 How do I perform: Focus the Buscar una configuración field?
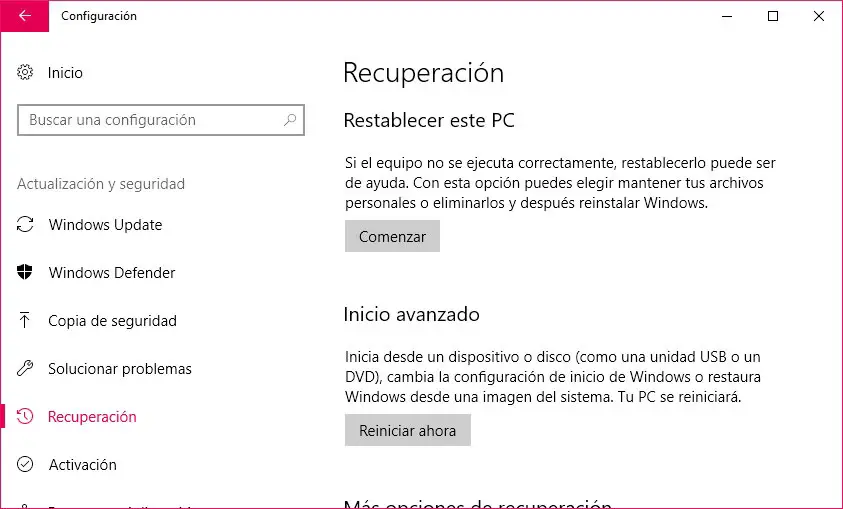[x=150, y=120]
